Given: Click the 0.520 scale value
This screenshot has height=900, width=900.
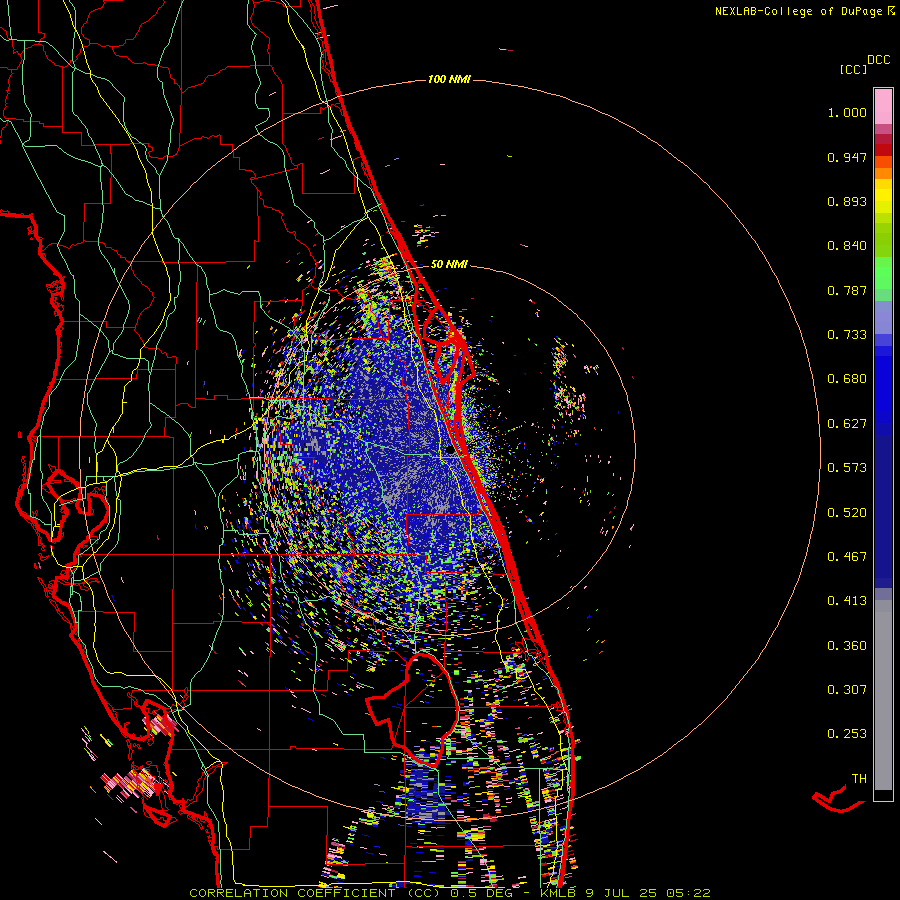Looking at the screenshot, I should [847, 512].
